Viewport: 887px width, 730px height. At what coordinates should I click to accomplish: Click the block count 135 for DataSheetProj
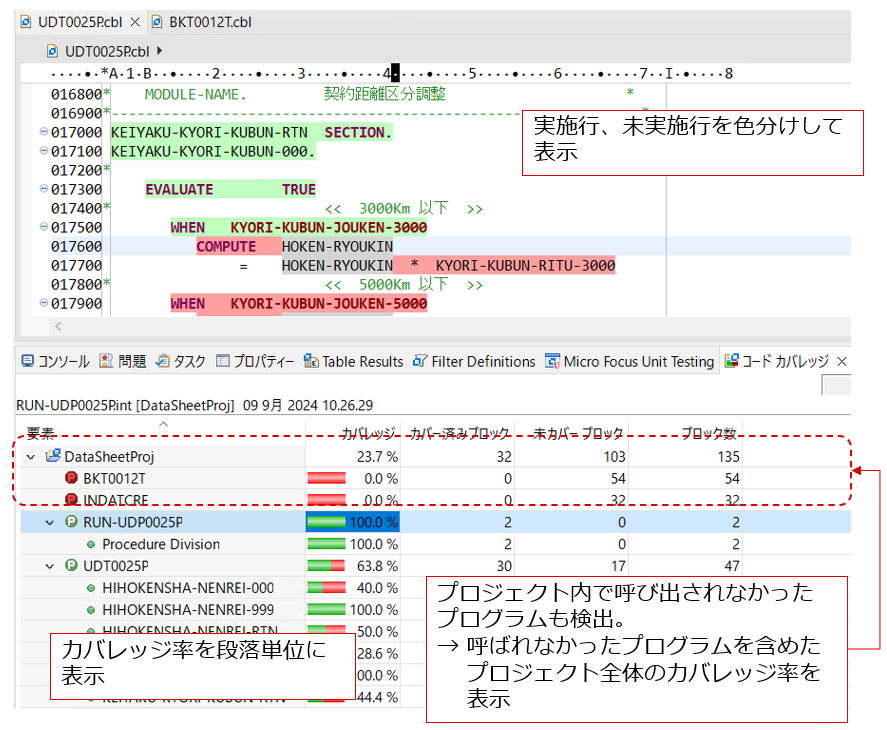coord(728,457)
